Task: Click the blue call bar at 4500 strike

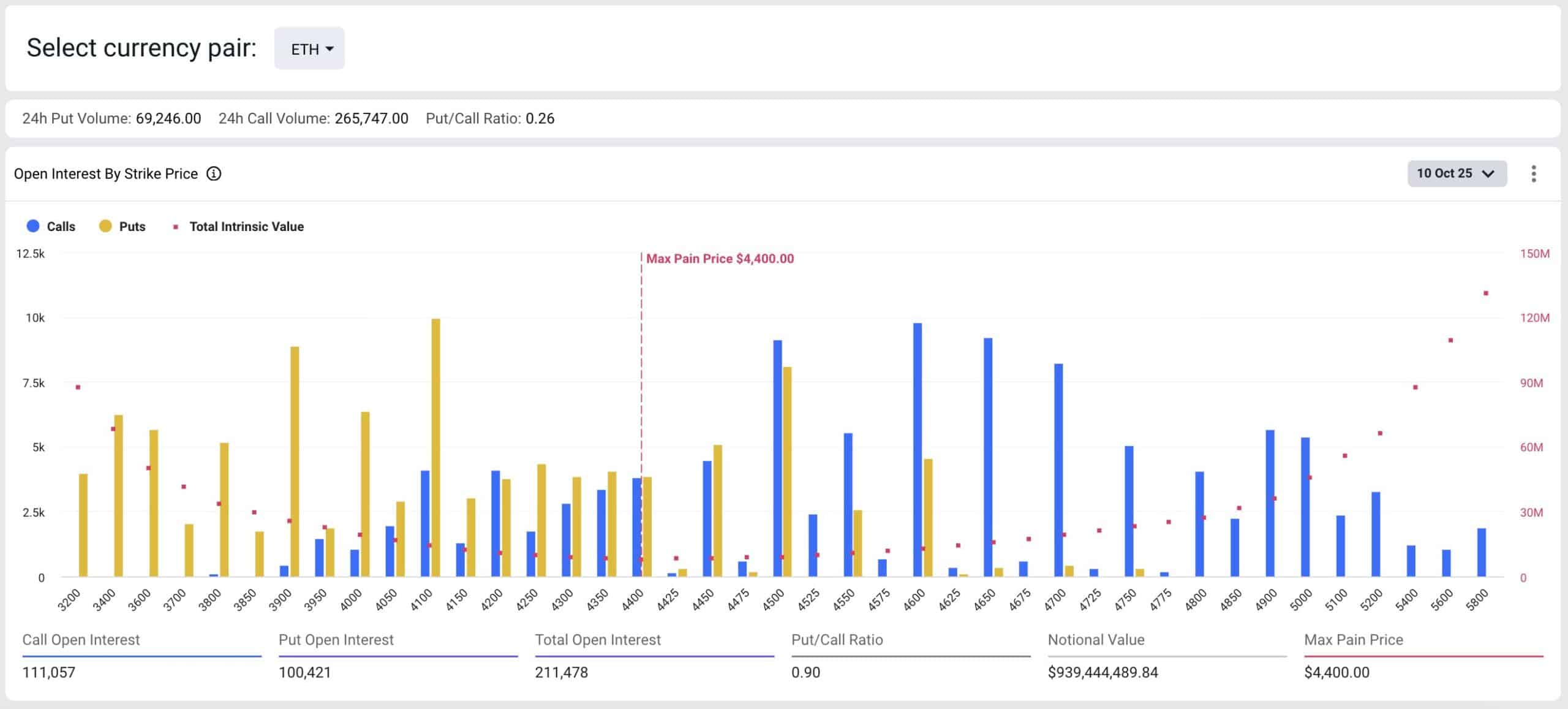Action: pos(777,458)
